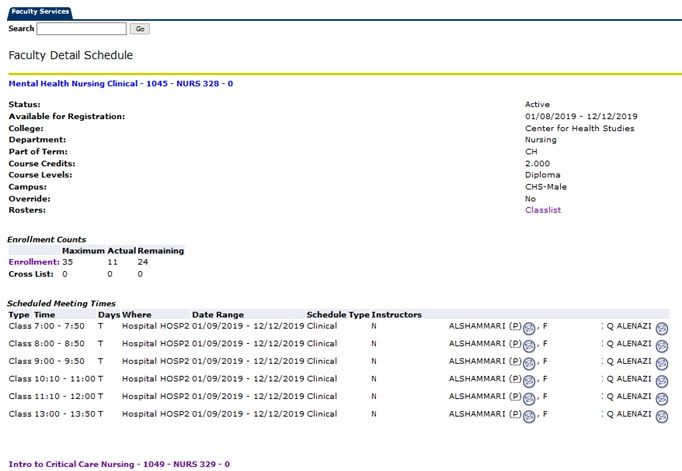The width and height of the screenshot is (682, 471).
Task: Select the Part of Term value CH
Action: [531, 151]
